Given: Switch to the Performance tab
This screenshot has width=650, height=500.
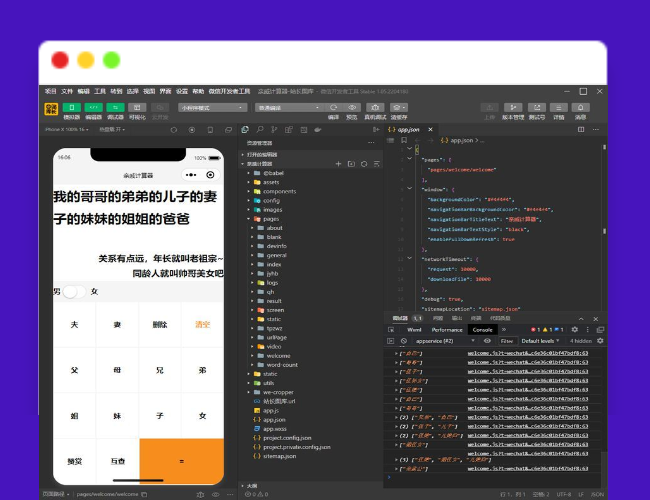Looking at the screenshot, I should (x=447, y=329).
